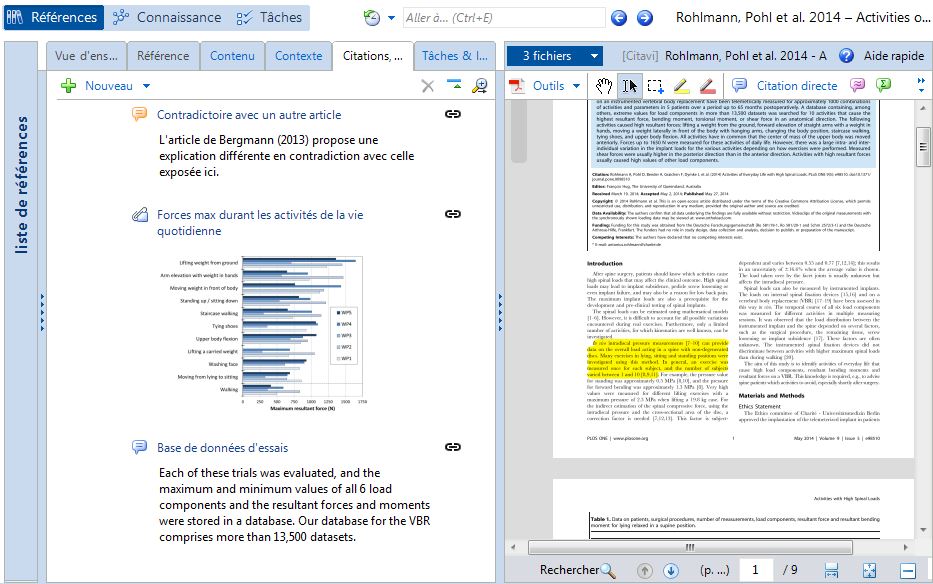Click the back navigation arrow
Viewport: 933px width, 584px height.
(619, 18)
